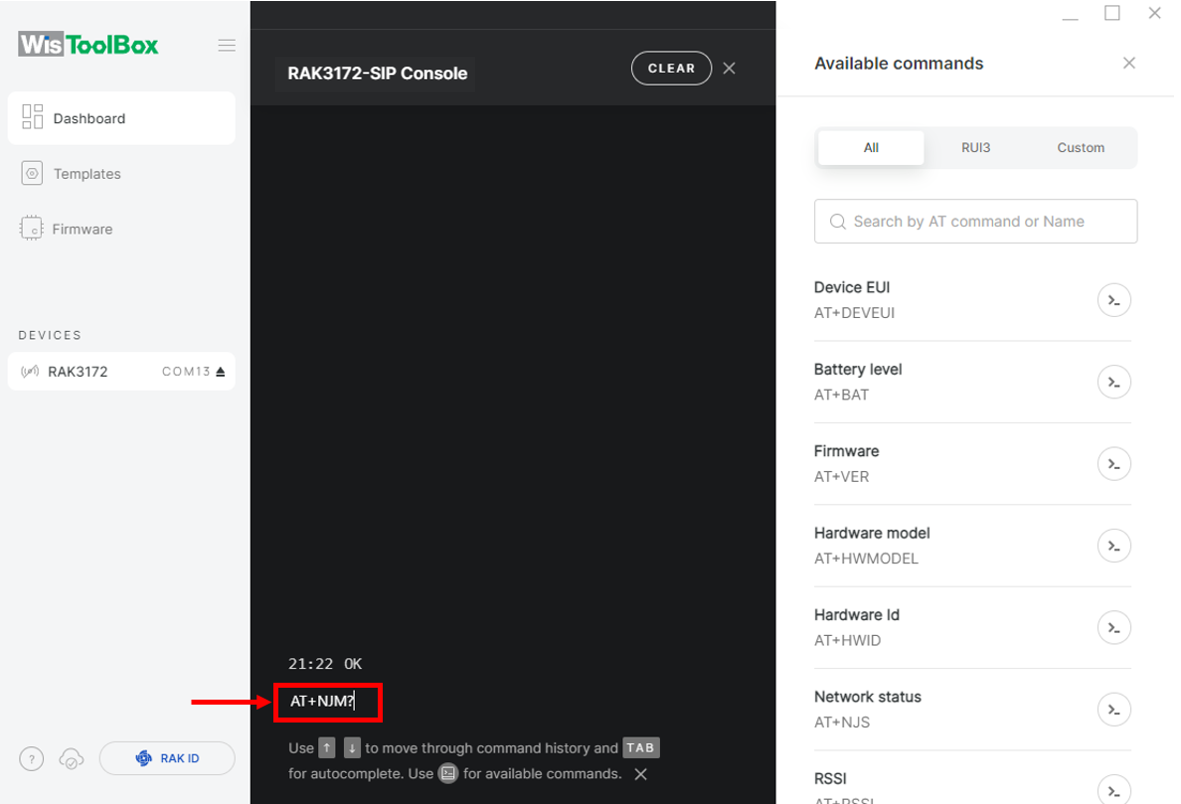The width and height of the screenshot is (1181, 804).
Task: Click the 21:22 OK console response line
Action: [325, 664]
